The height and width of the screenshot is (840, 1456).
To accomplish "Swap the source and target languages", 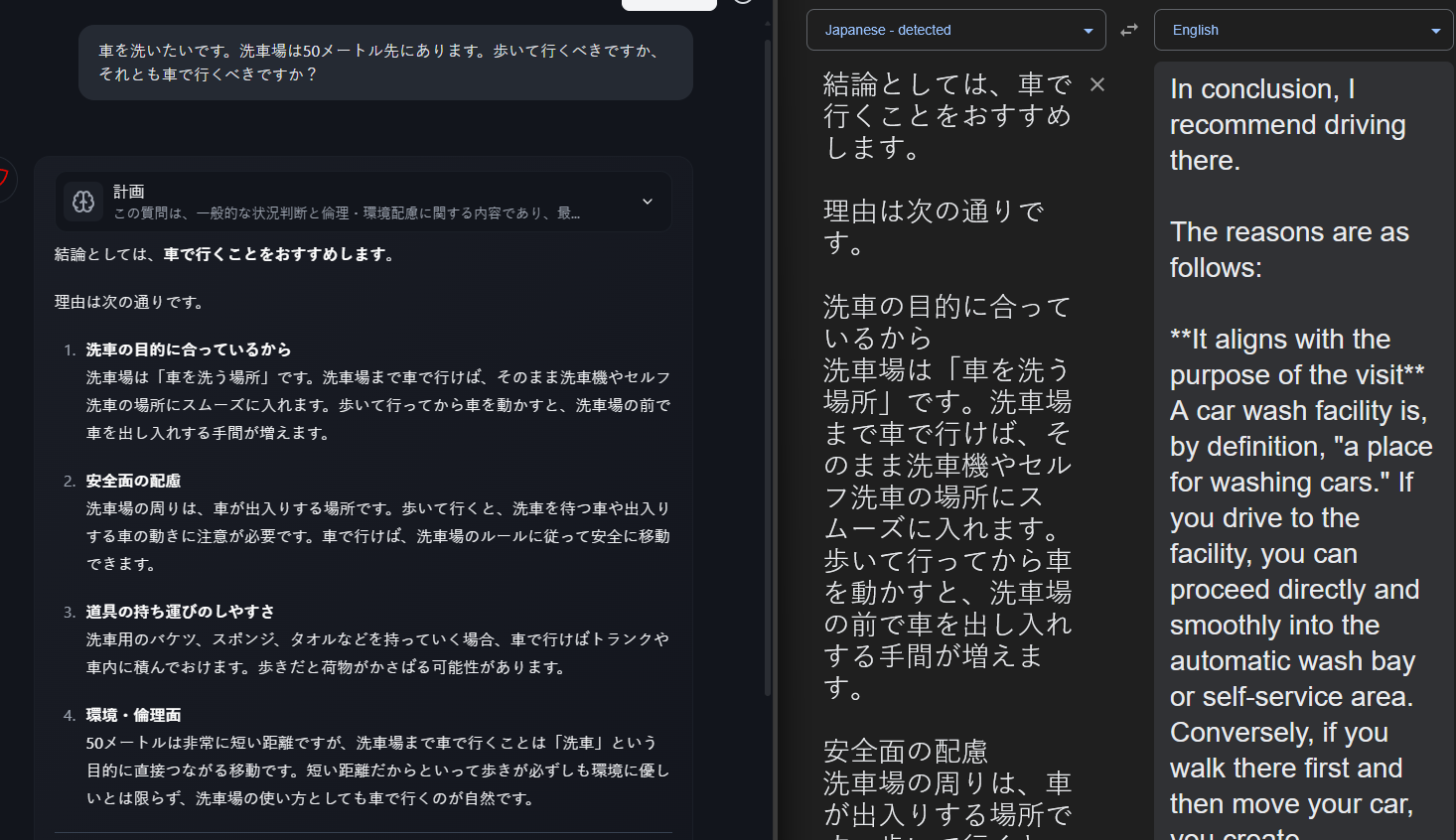I will pos(1129,30).
